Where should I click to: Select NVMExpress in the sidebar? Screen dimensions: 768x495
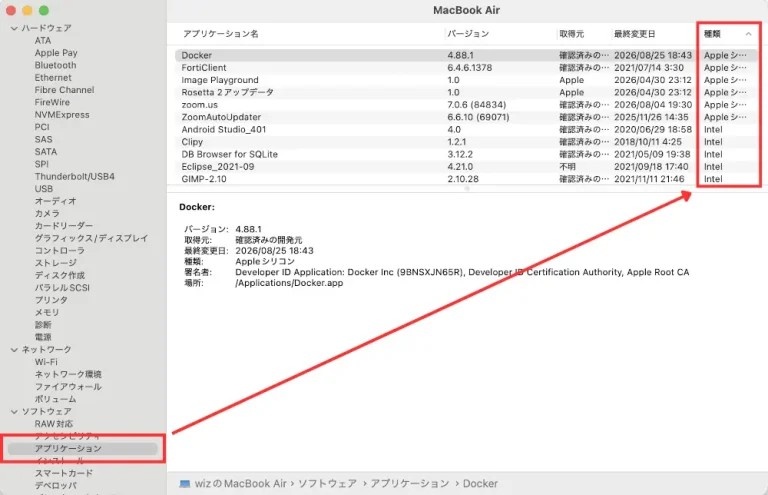tap(62, 115)
